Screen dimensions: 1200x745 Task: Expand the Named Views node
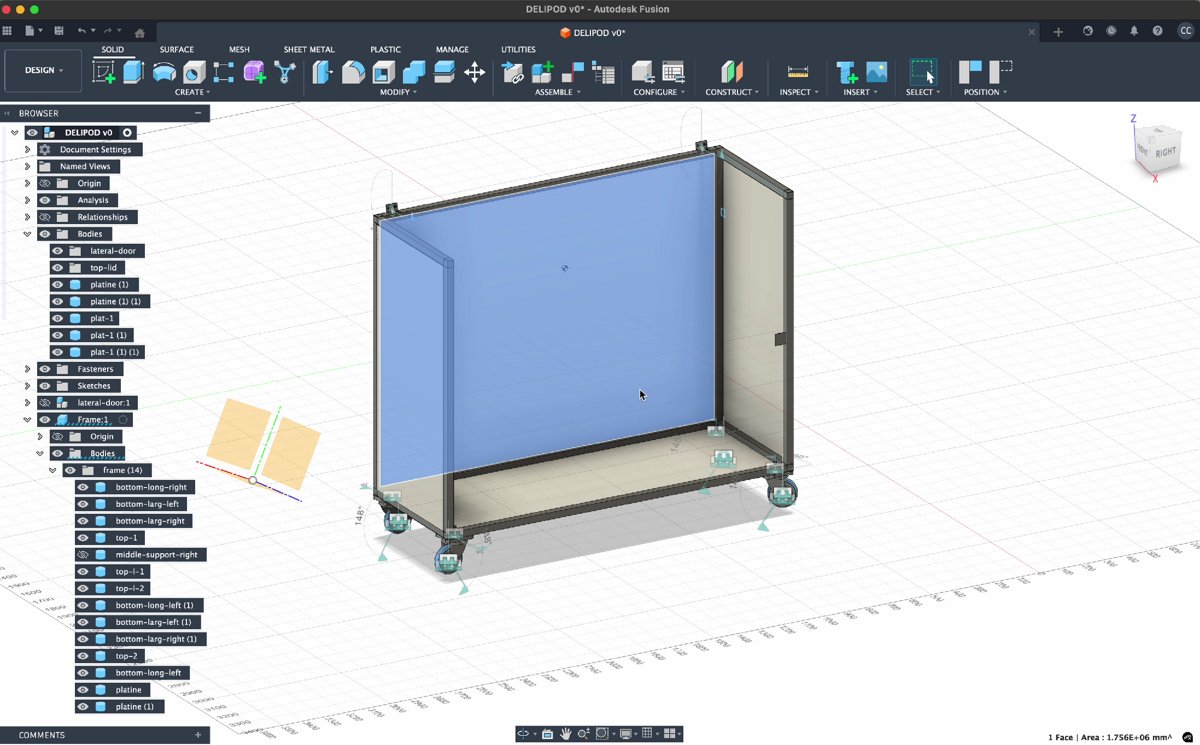coord(28,166)
